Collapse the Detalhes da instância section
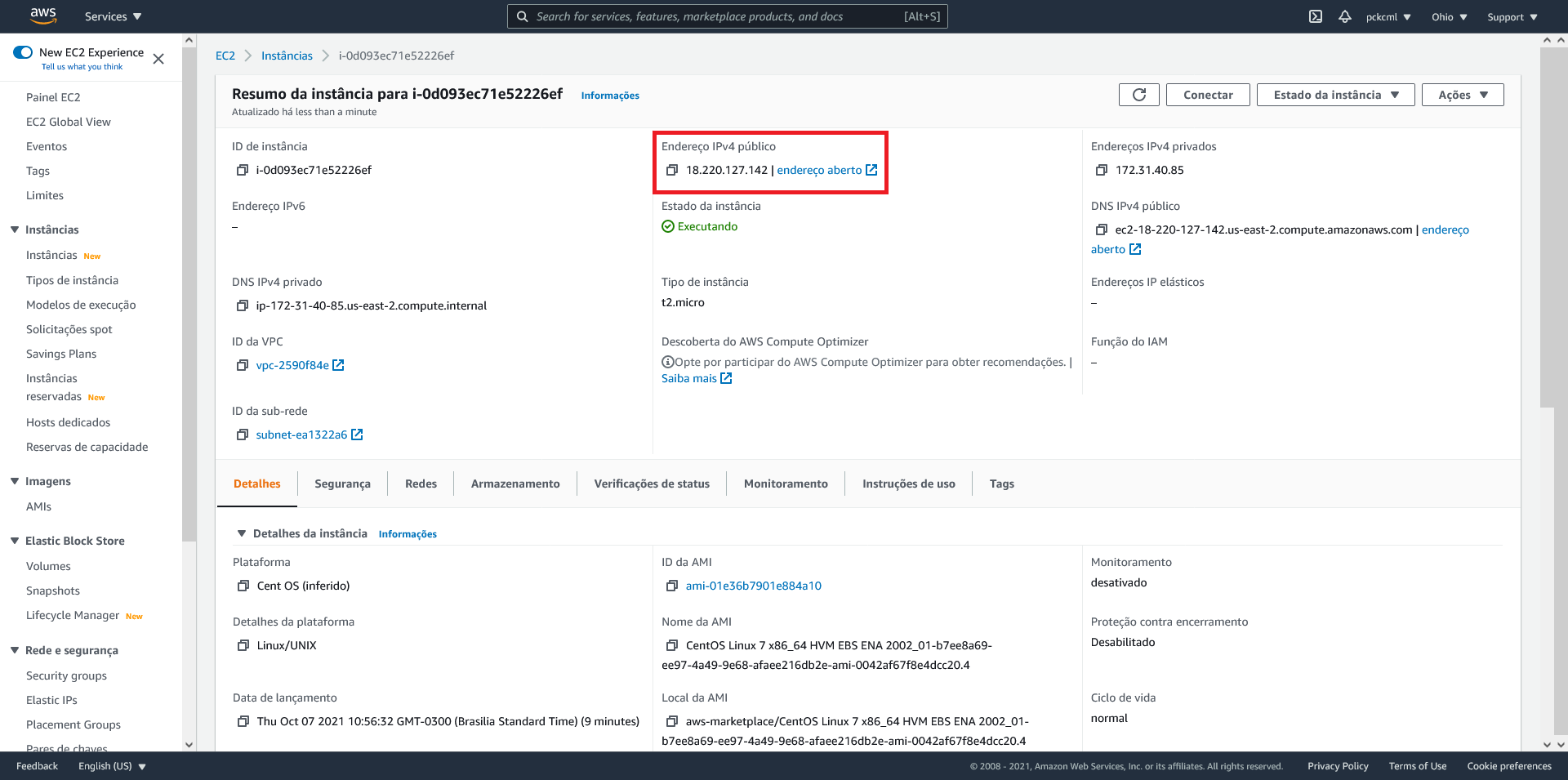 (x=242, y=533)
